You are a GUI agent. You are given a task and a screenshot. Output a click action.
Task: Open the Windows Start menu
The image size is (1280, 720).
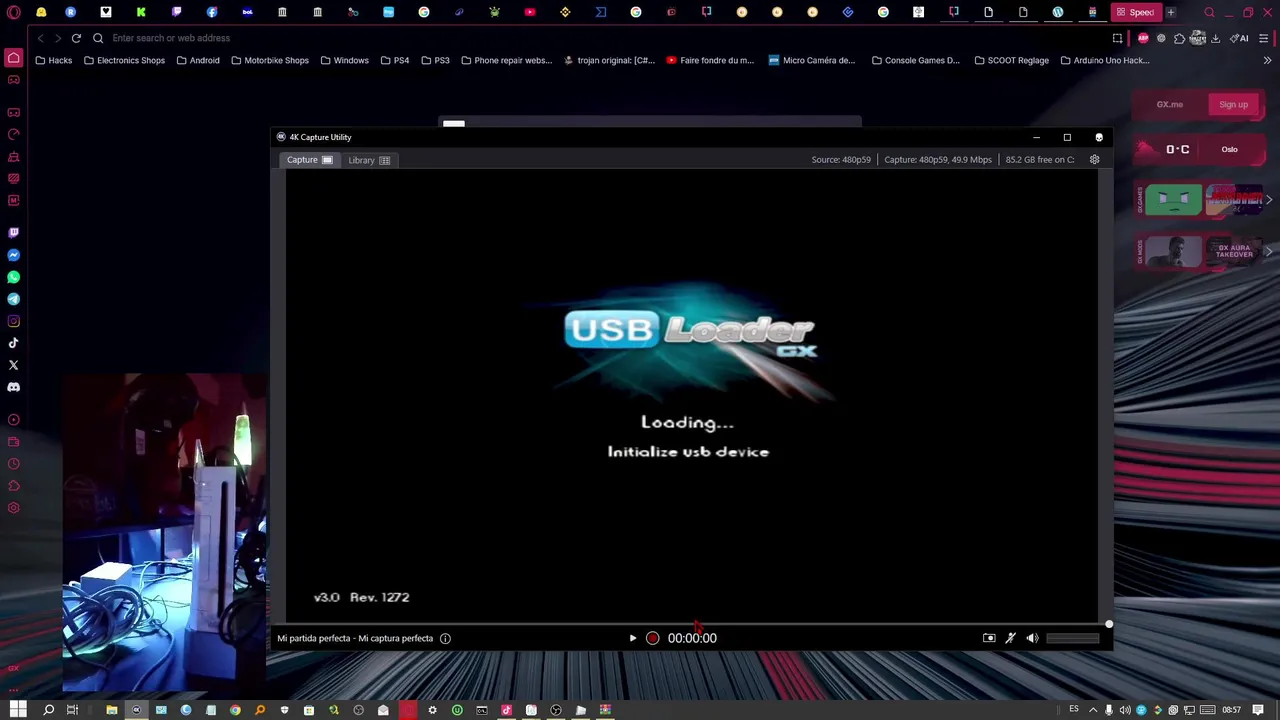17,710
